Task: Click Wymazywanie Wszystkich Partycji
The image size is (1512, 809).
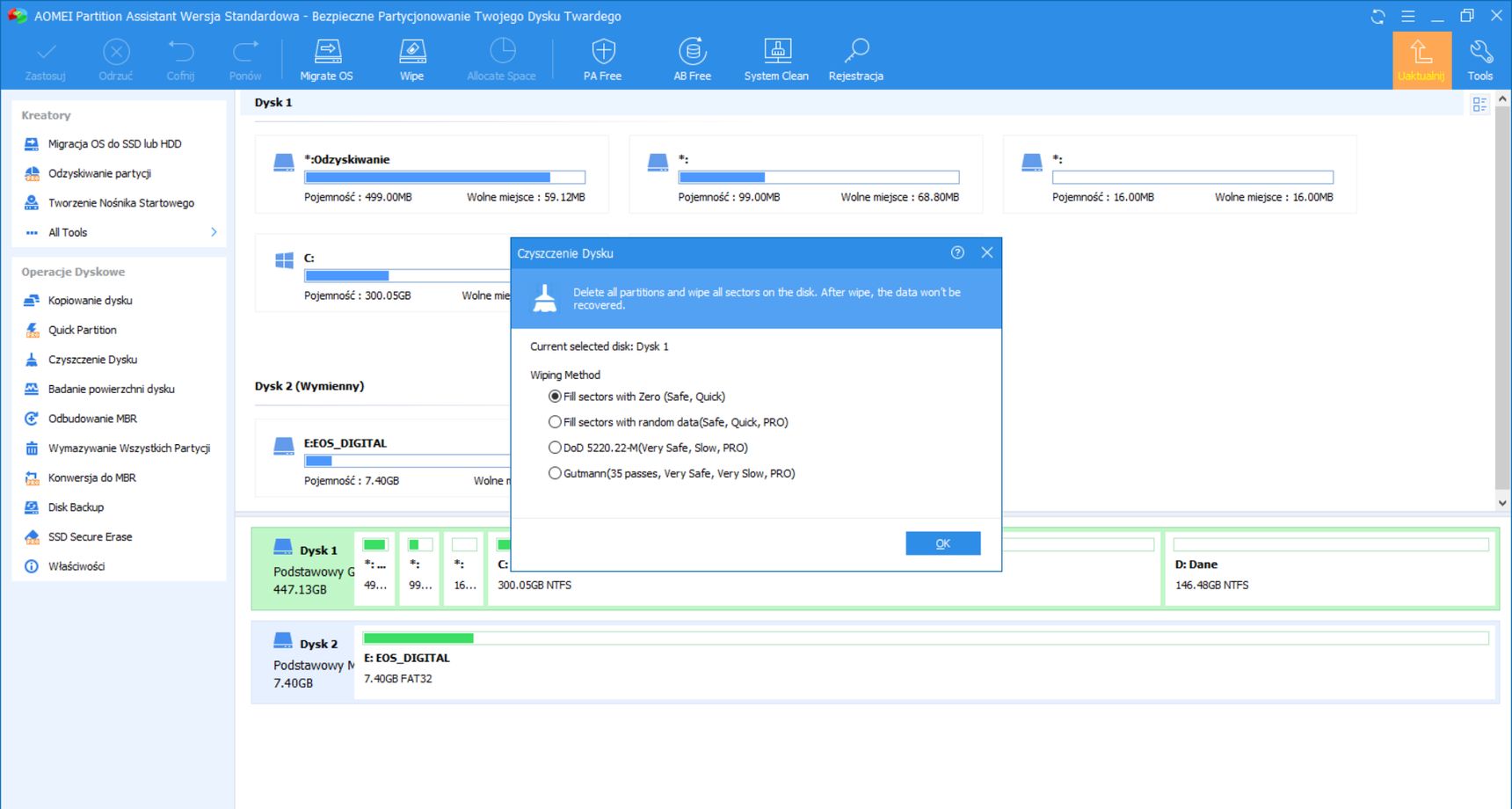Action: coord(128,448)
